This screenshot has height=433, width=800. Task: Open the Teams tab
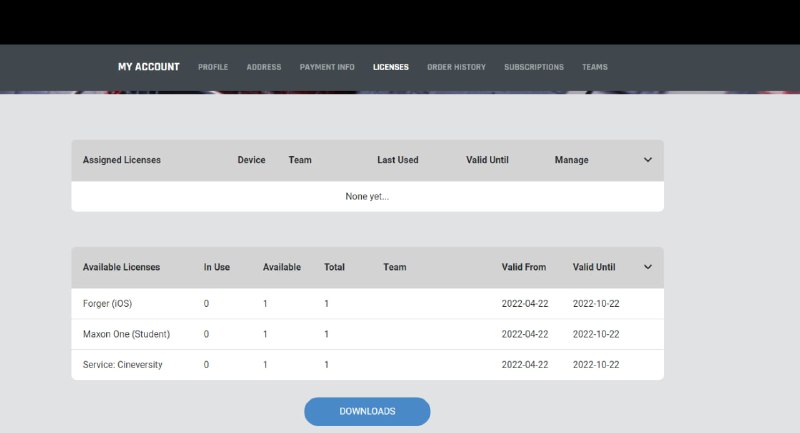point(595,67)
